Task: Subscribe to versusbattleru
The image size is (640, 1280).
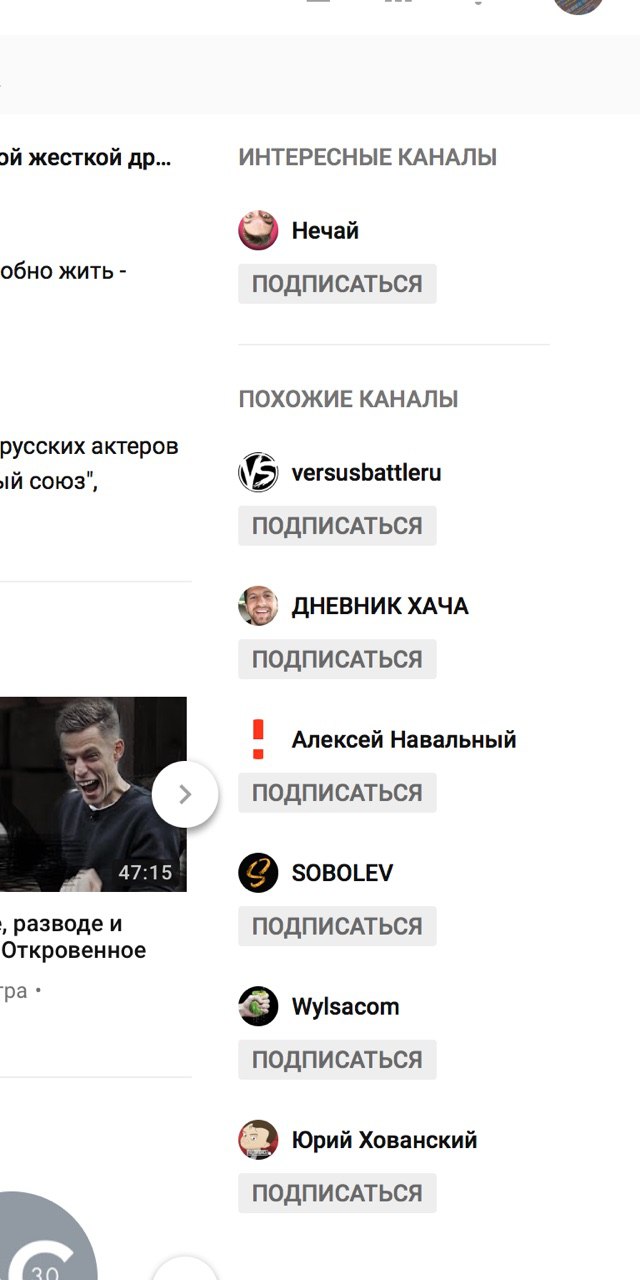Action: (337, 526)
